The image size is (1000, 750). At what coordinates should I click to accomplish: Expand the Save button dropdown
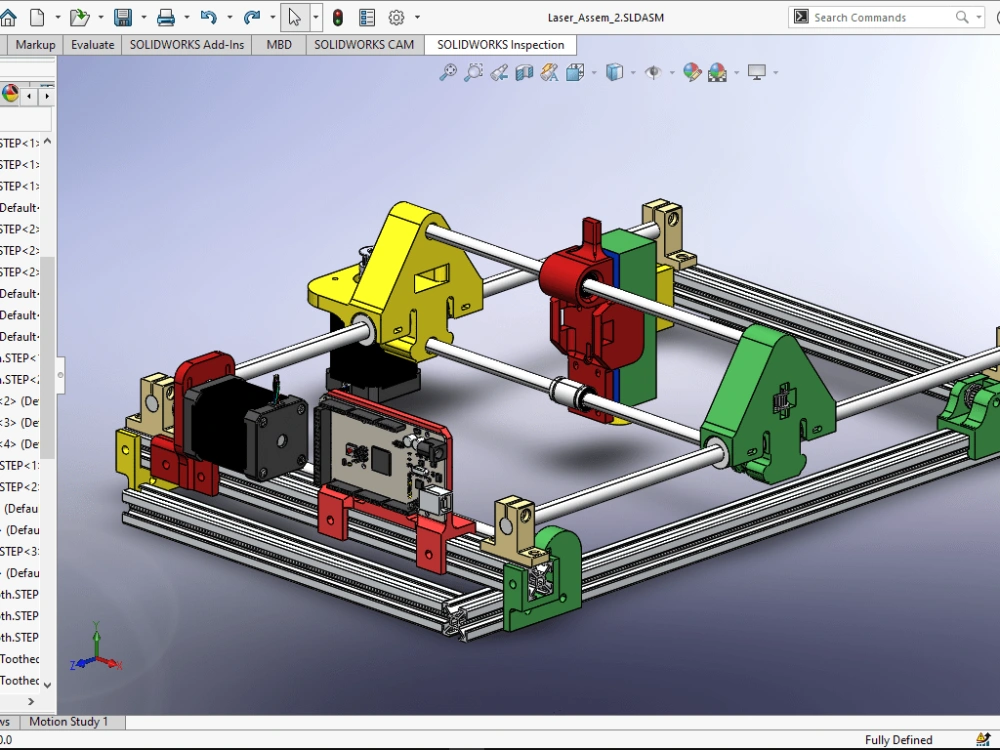click(x=143, y=17)
